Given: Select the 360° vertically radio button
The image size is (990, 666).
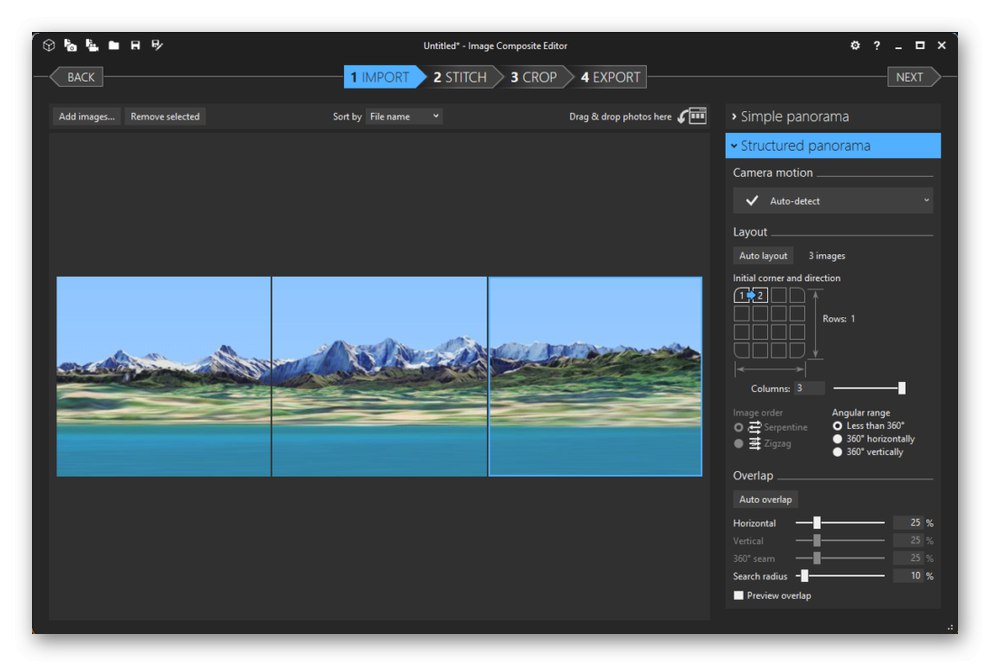Looking at the screenshot, I should pos(838,452).
